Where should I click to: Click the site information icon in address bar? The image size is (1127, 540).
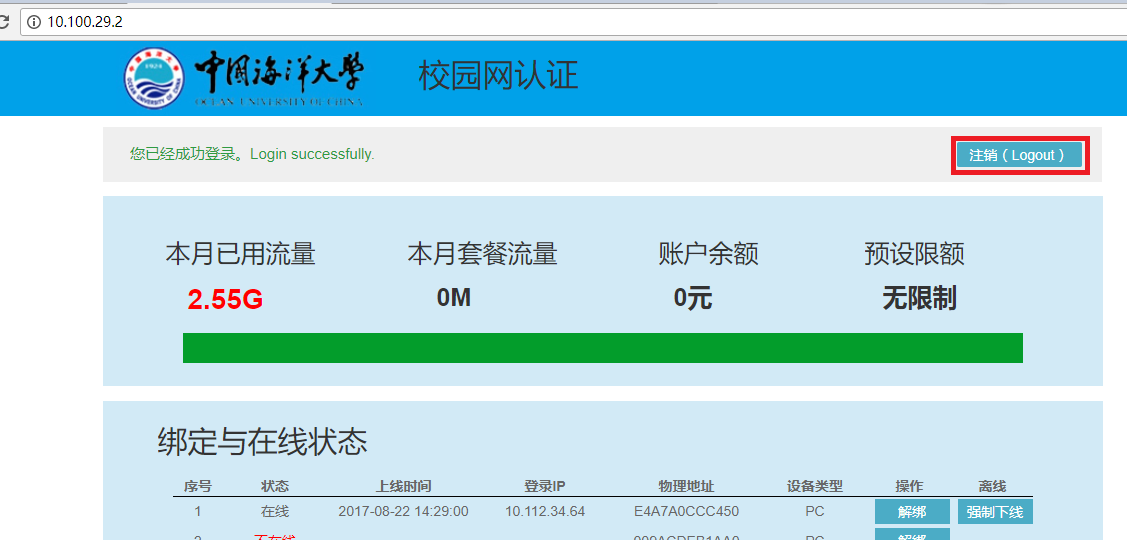point(33,21)
